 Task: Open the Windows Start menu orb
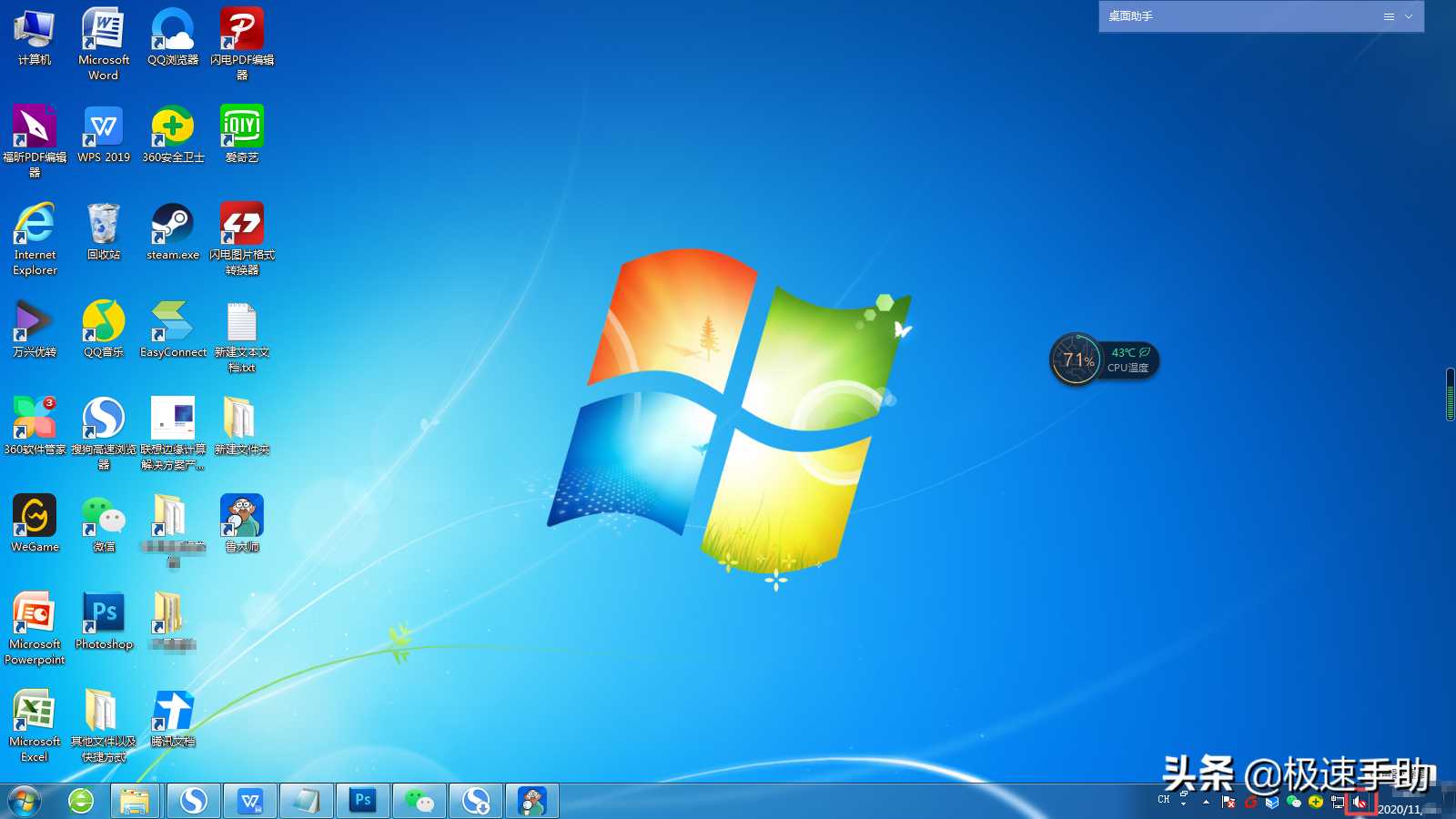pos(25,802)
